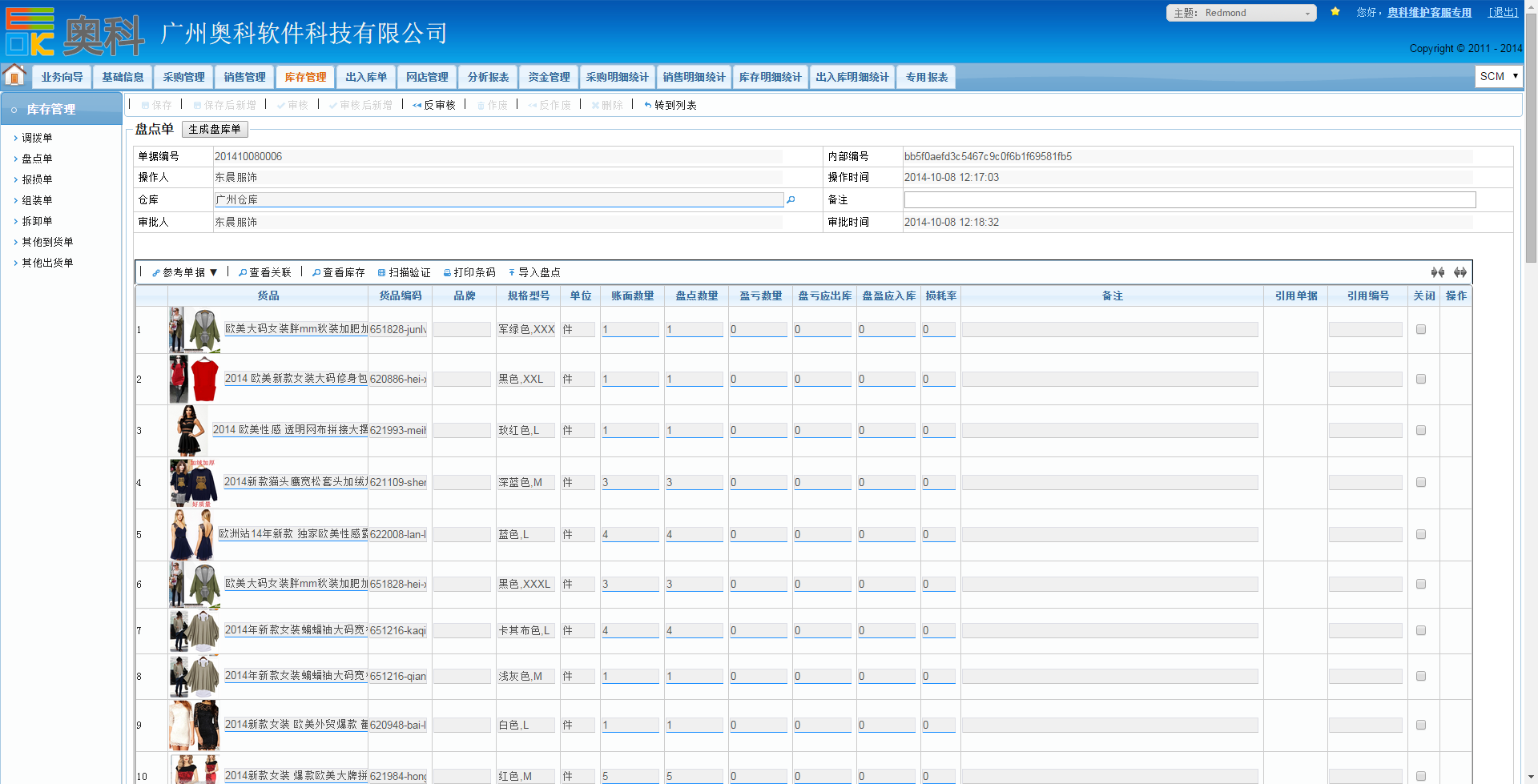Switch to the 销售管理 tab

(244, 77)
